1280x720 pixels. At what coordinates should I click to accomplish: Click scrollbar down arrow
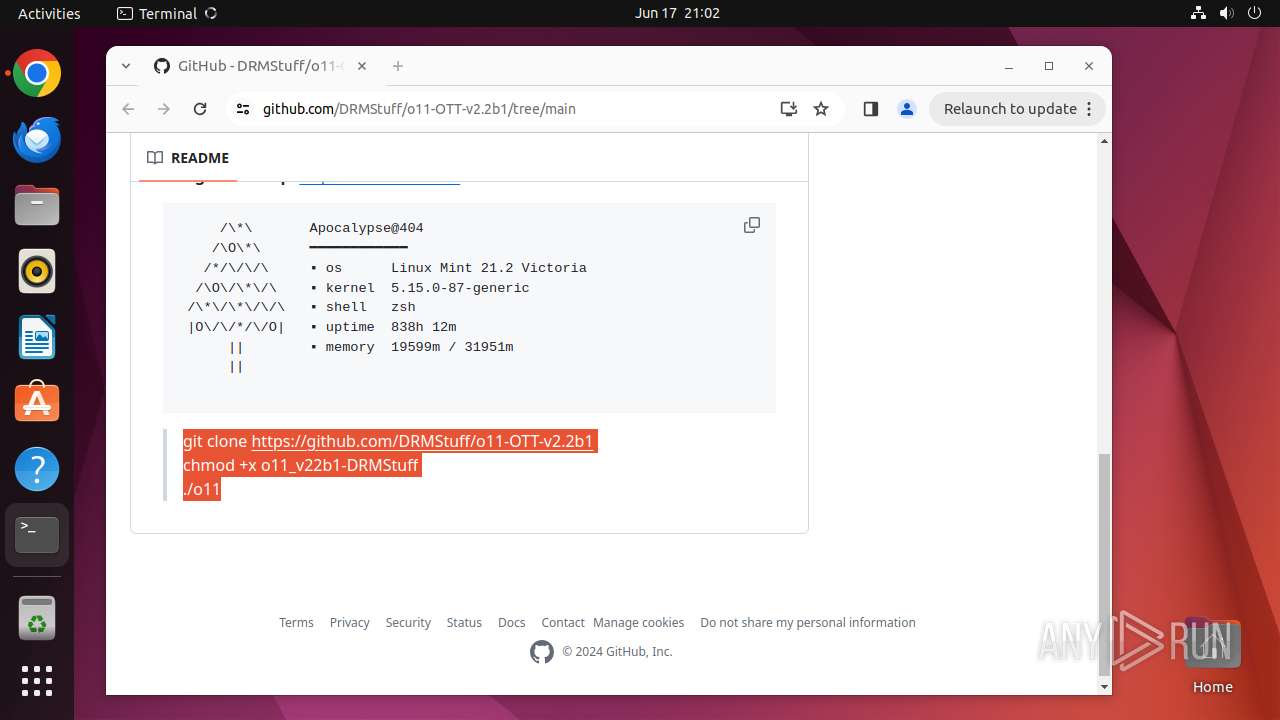[1104, 687]
